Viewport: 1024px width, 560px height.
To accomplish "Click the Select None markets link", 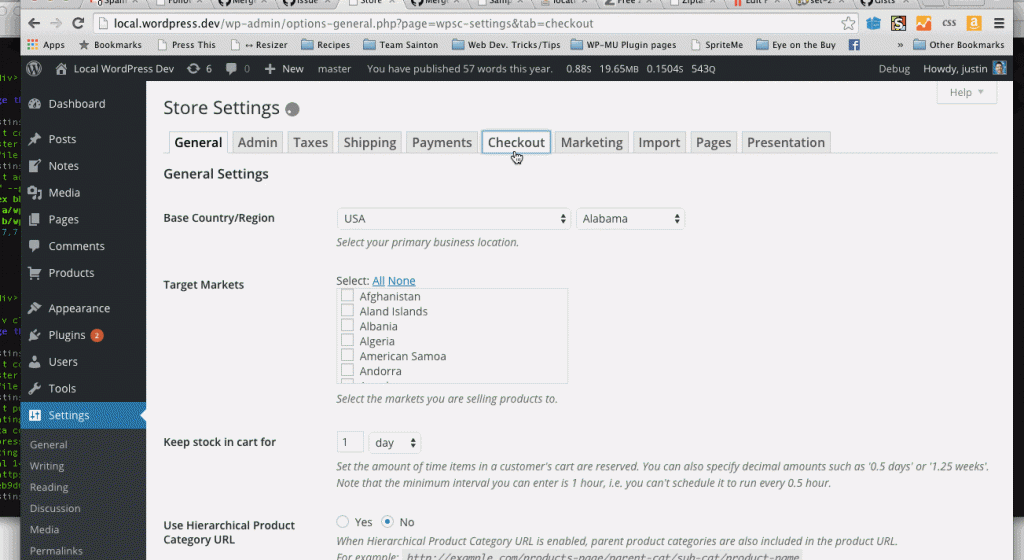I will point(402,281).
